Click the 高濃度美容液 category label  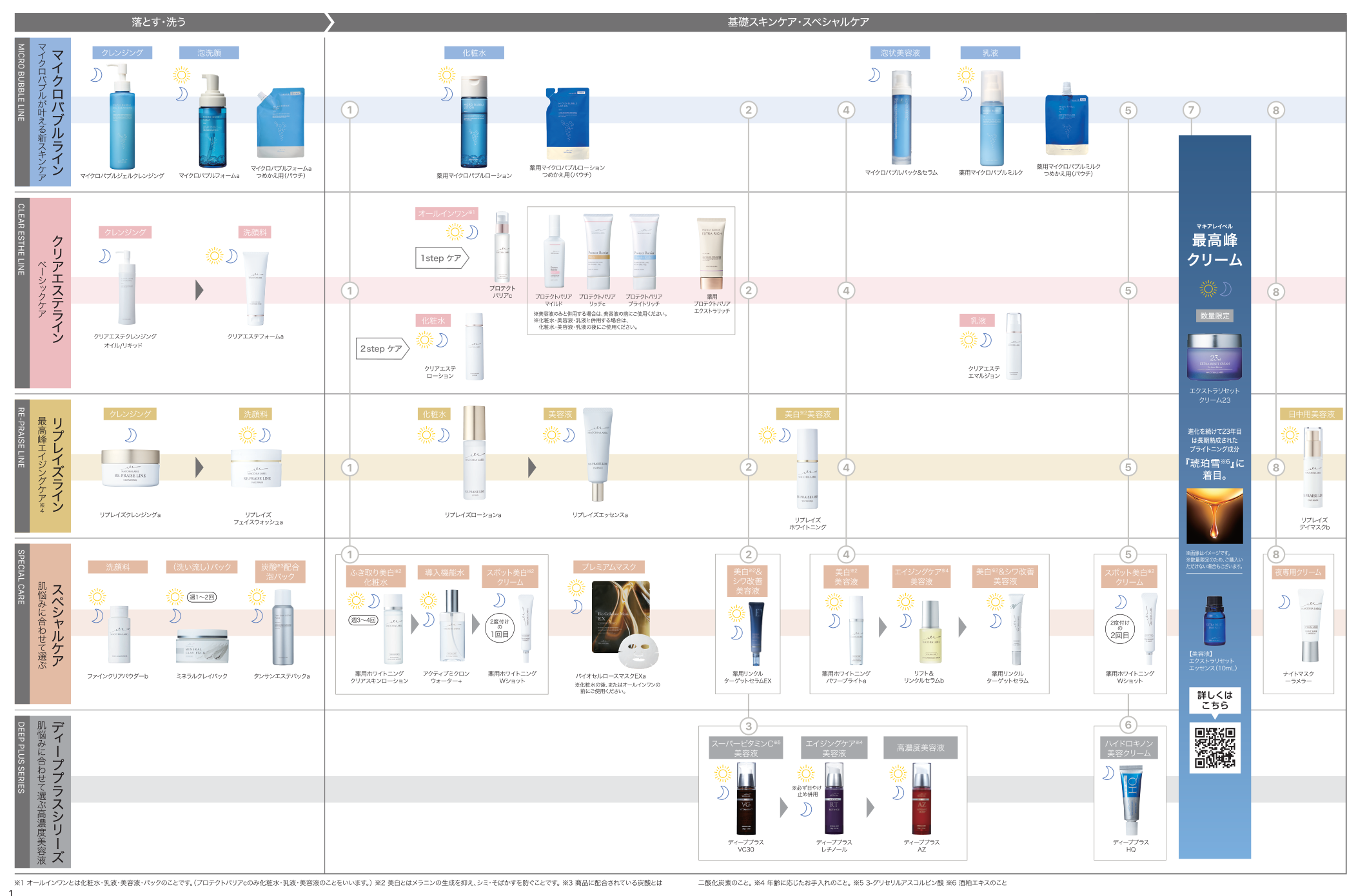(x=920, y=748)
